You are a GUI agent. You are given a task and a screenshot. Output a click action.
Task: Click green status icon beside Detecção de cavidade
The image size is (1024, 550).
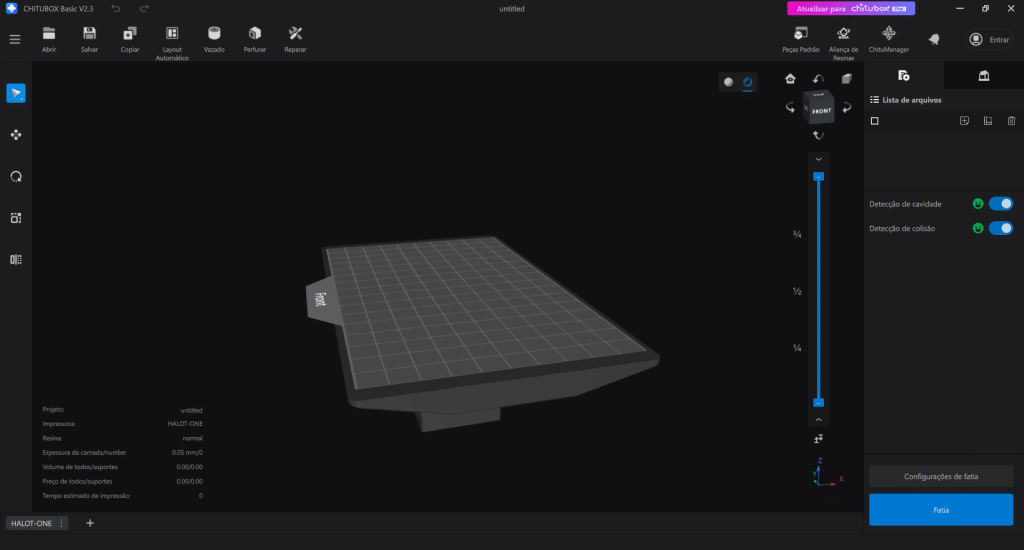pyautogui.click(x=978, y=204)
